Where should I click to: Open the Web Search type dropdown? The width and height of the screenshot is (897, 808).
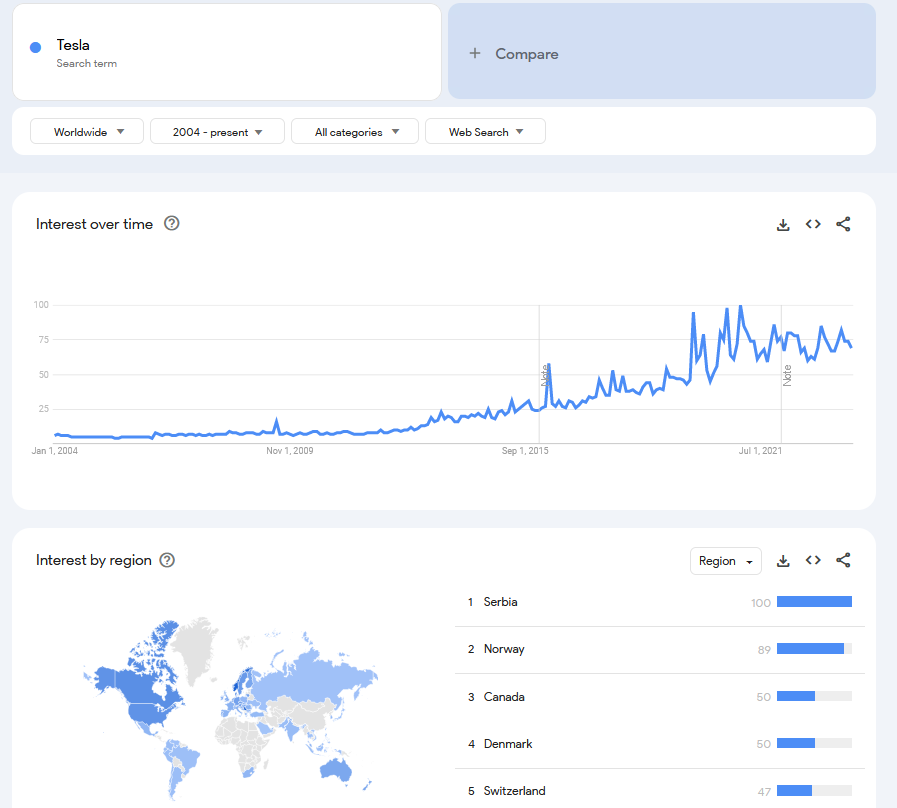tap(485, 132)
